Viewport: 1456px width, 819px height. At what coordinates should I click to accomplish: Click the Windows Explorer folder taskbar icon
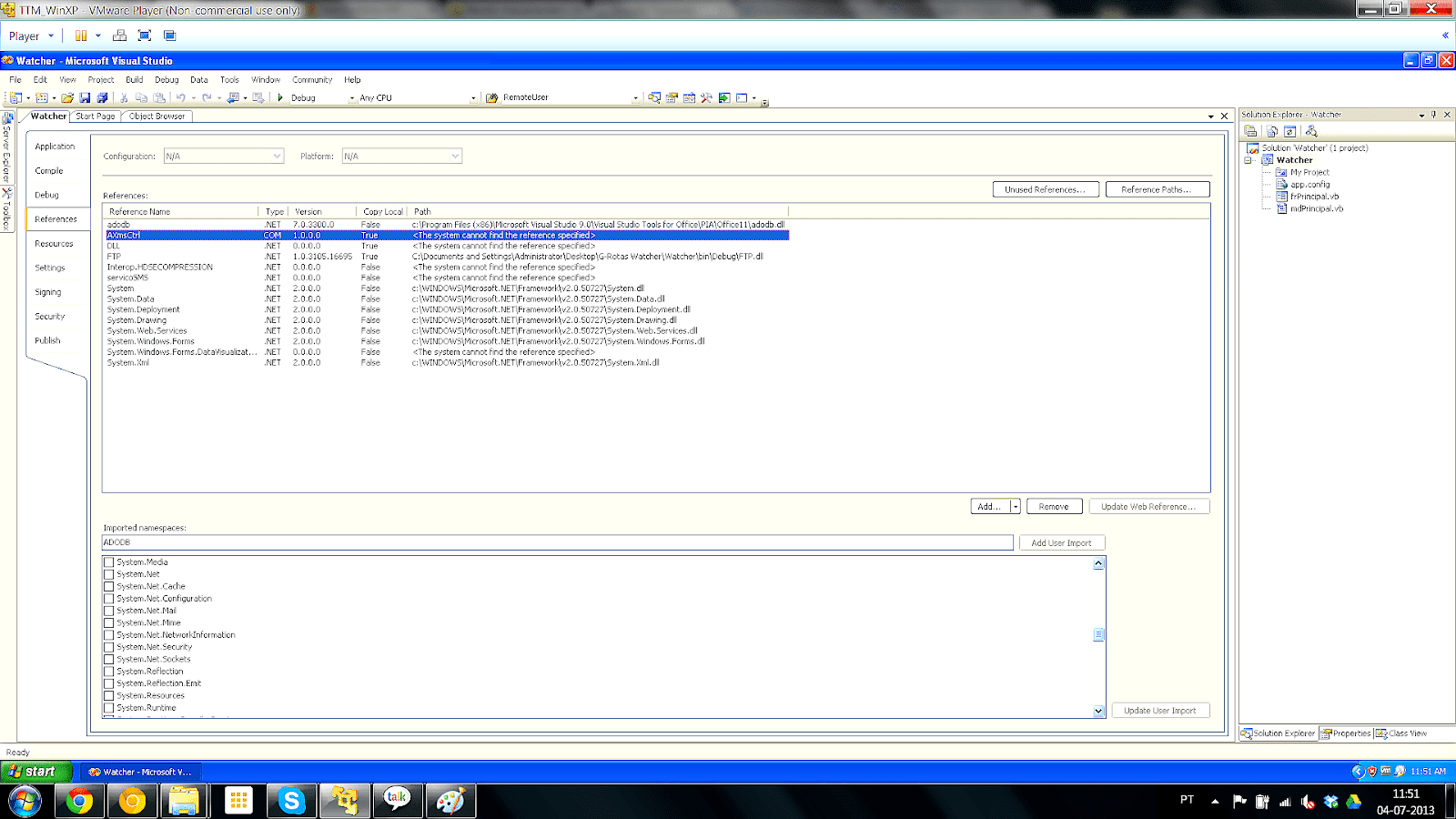185,801
